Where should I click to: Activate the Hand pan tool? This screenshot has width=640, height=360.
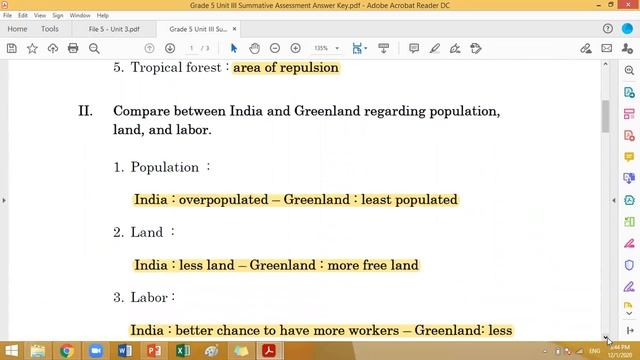[x=254, y=49]
